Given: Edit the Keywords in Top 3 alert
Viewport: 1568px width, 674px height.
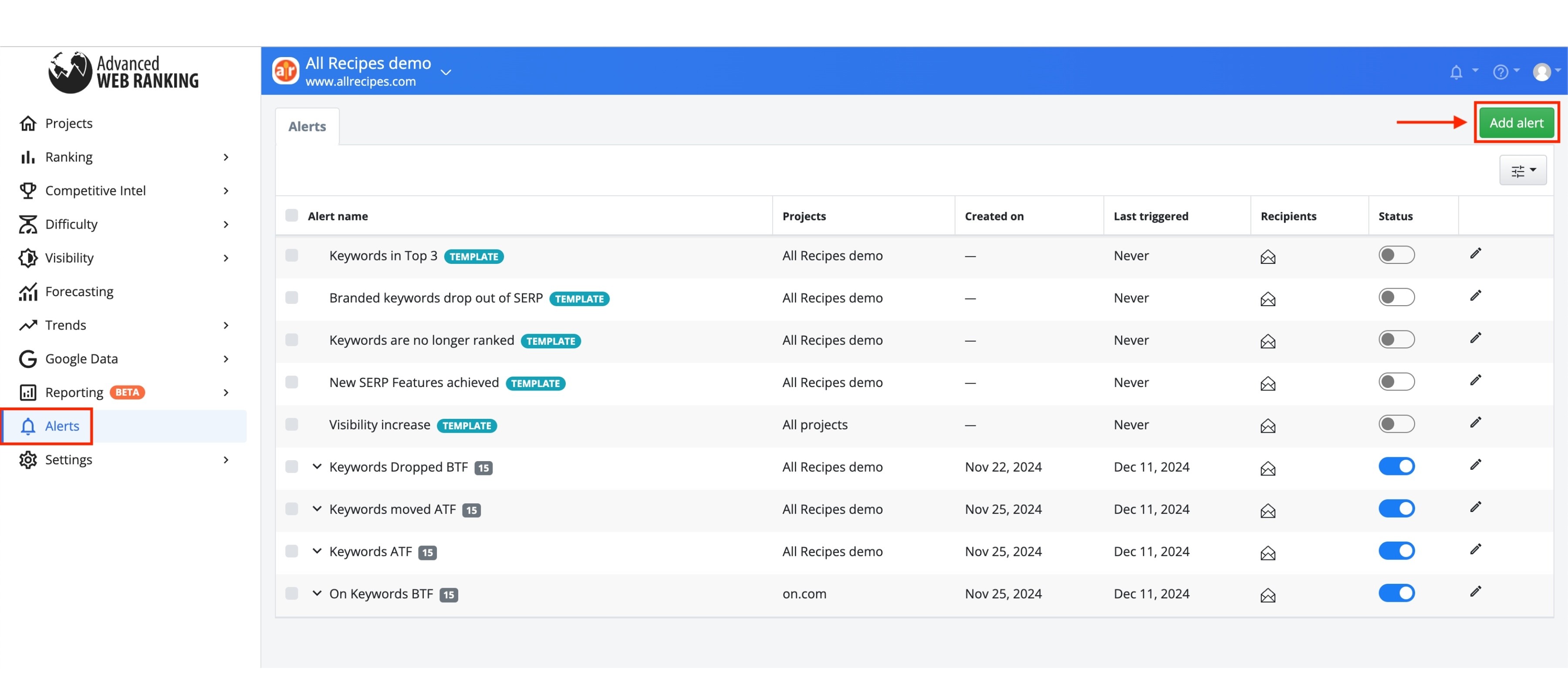Looking at the screenshot, I should pyautogui.click(x=1476, y=254).
